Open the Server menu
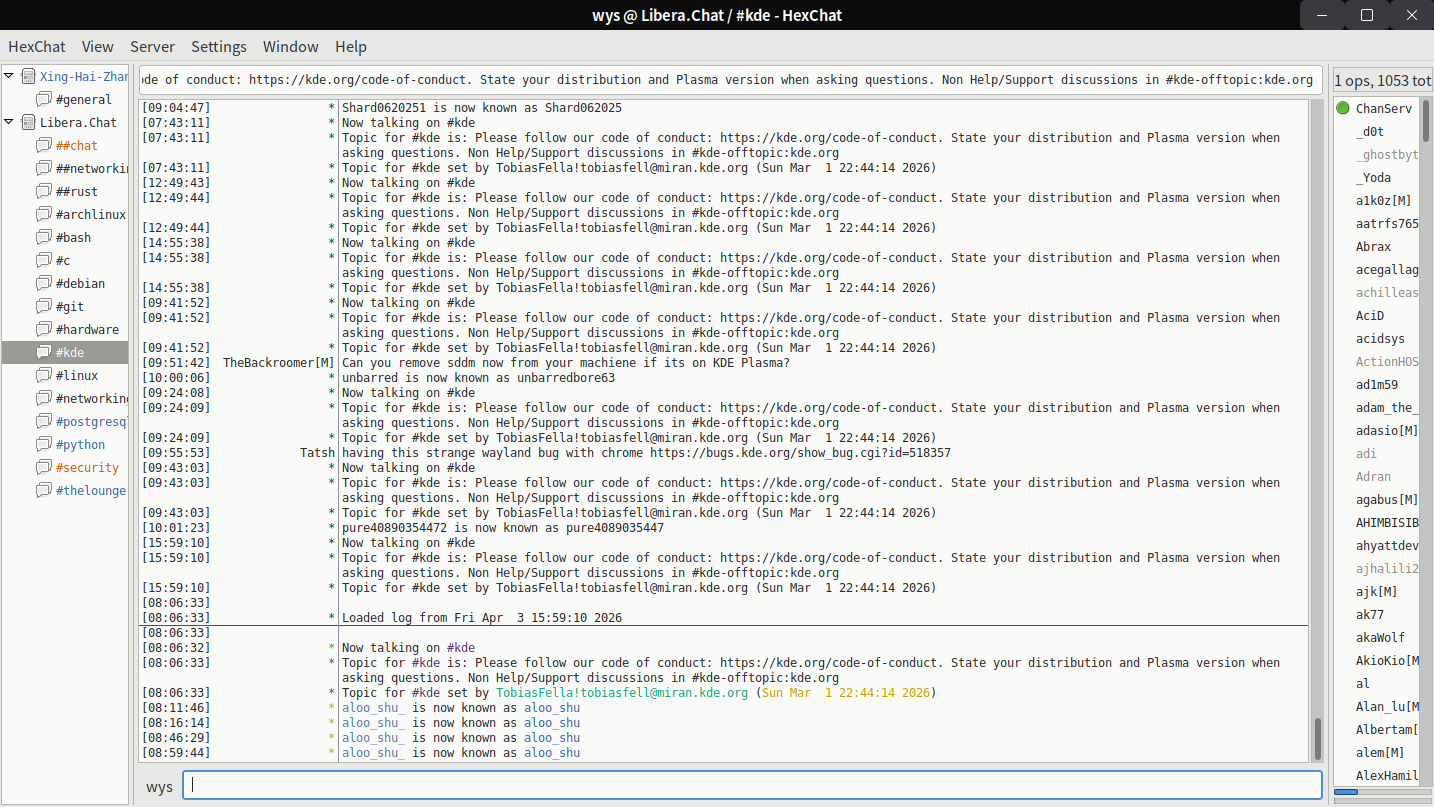Viewport: 1434px width, 807px height. [152, 46]
